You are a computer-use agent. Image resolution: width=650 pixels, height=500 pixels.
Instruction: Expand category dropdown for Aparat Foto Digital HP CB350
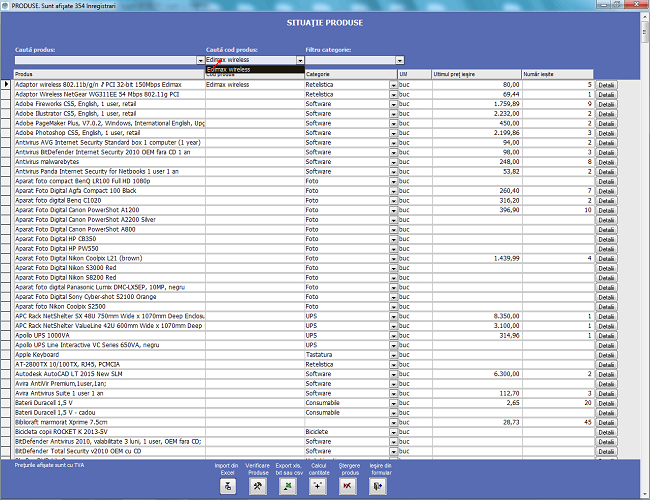[x=393, y=239]
